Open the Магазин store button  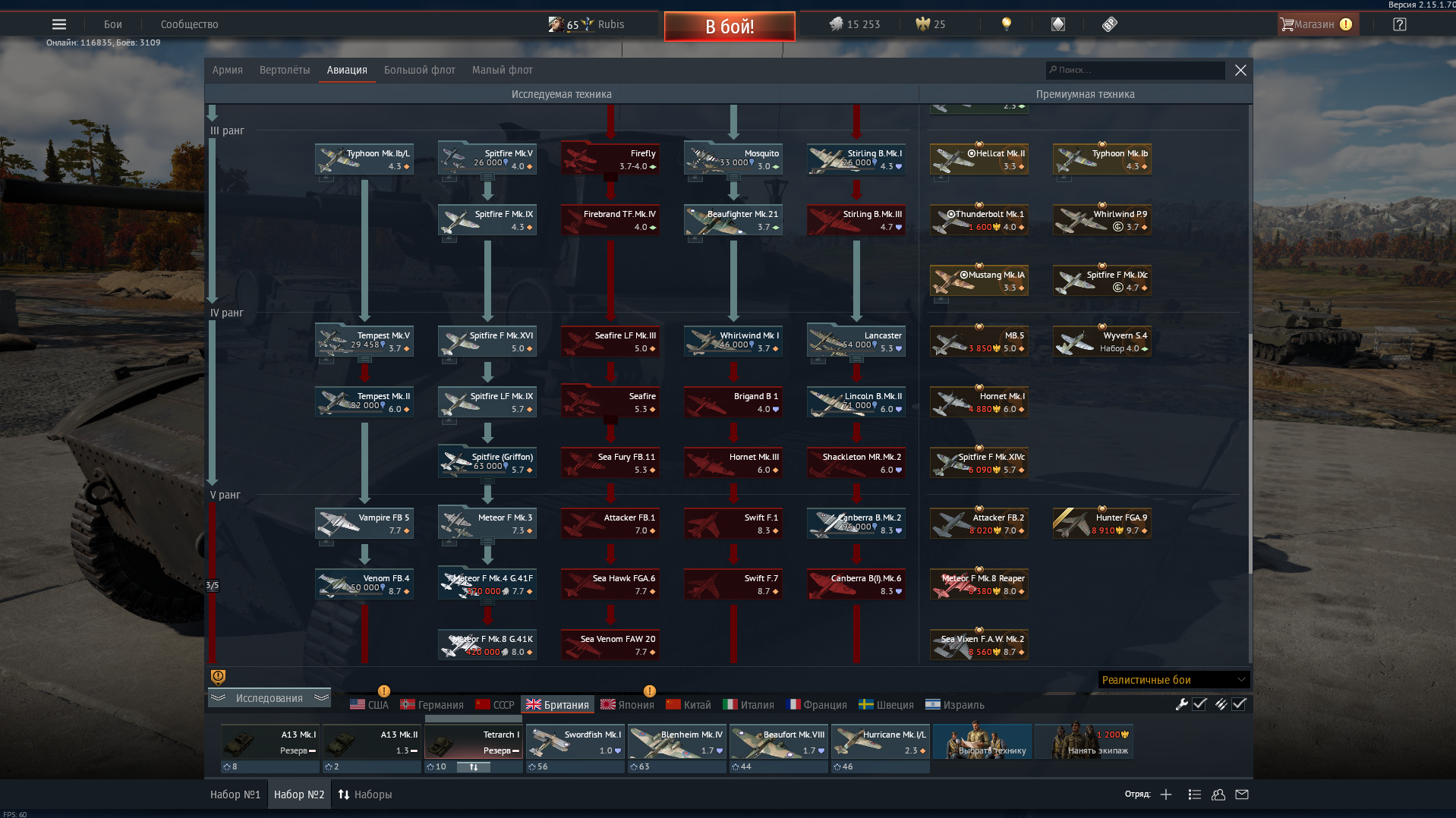[1318, 24]
